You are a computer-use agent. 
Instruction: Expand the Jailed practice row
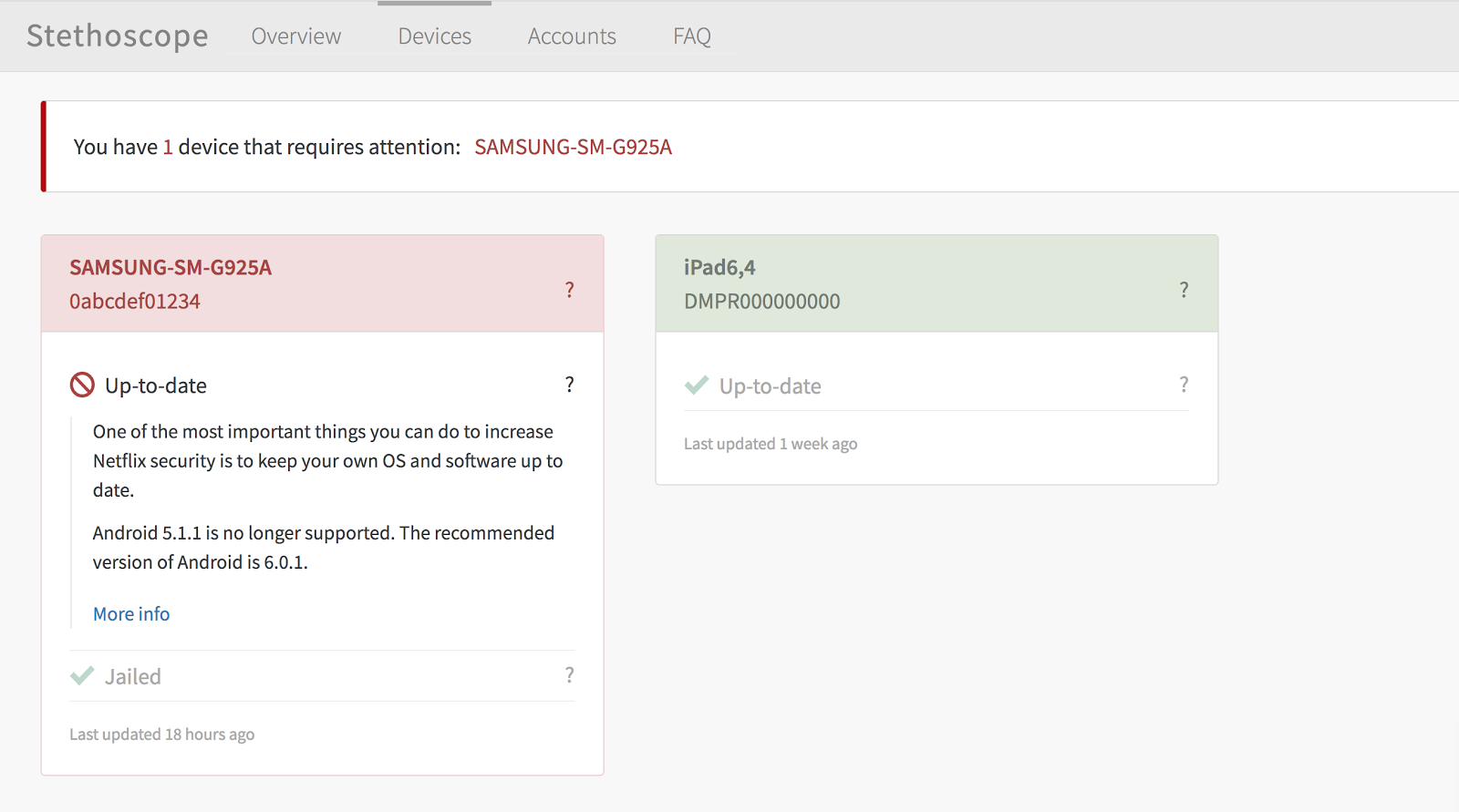click(x=133, y=676)
